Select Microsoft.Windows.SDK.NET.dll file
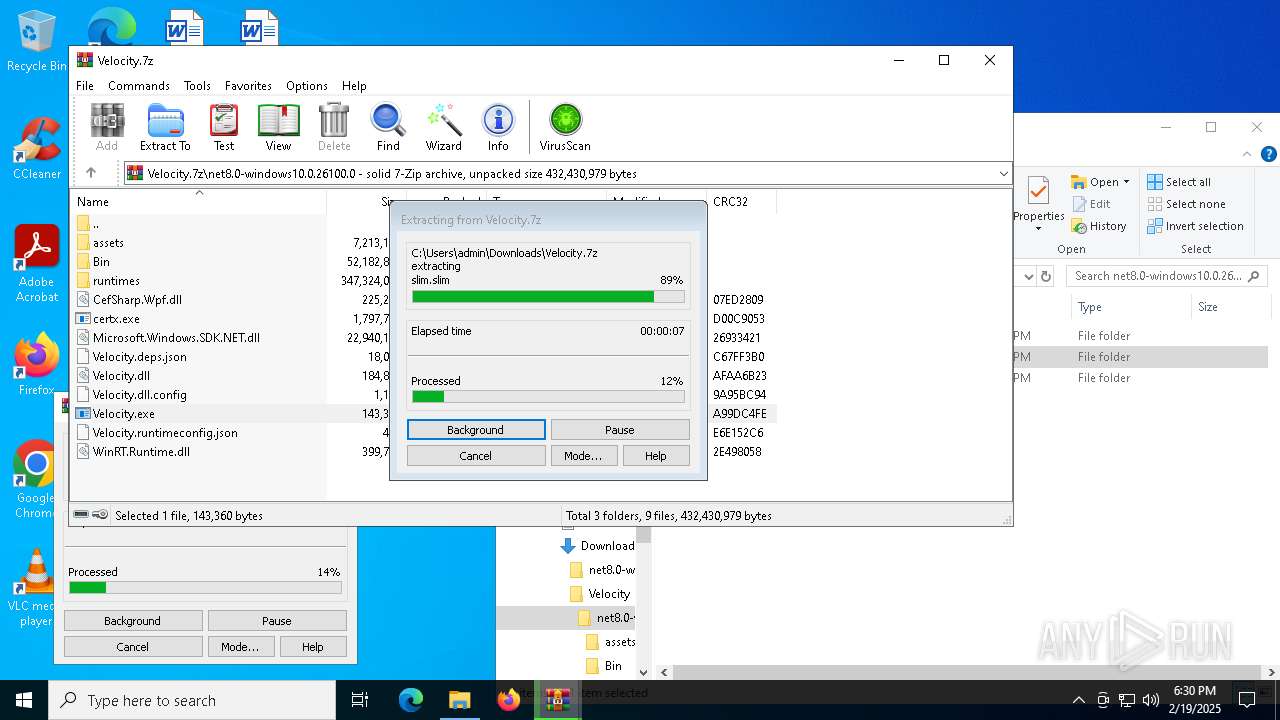This screenshot has height=720, width=1280. (176, 337)
